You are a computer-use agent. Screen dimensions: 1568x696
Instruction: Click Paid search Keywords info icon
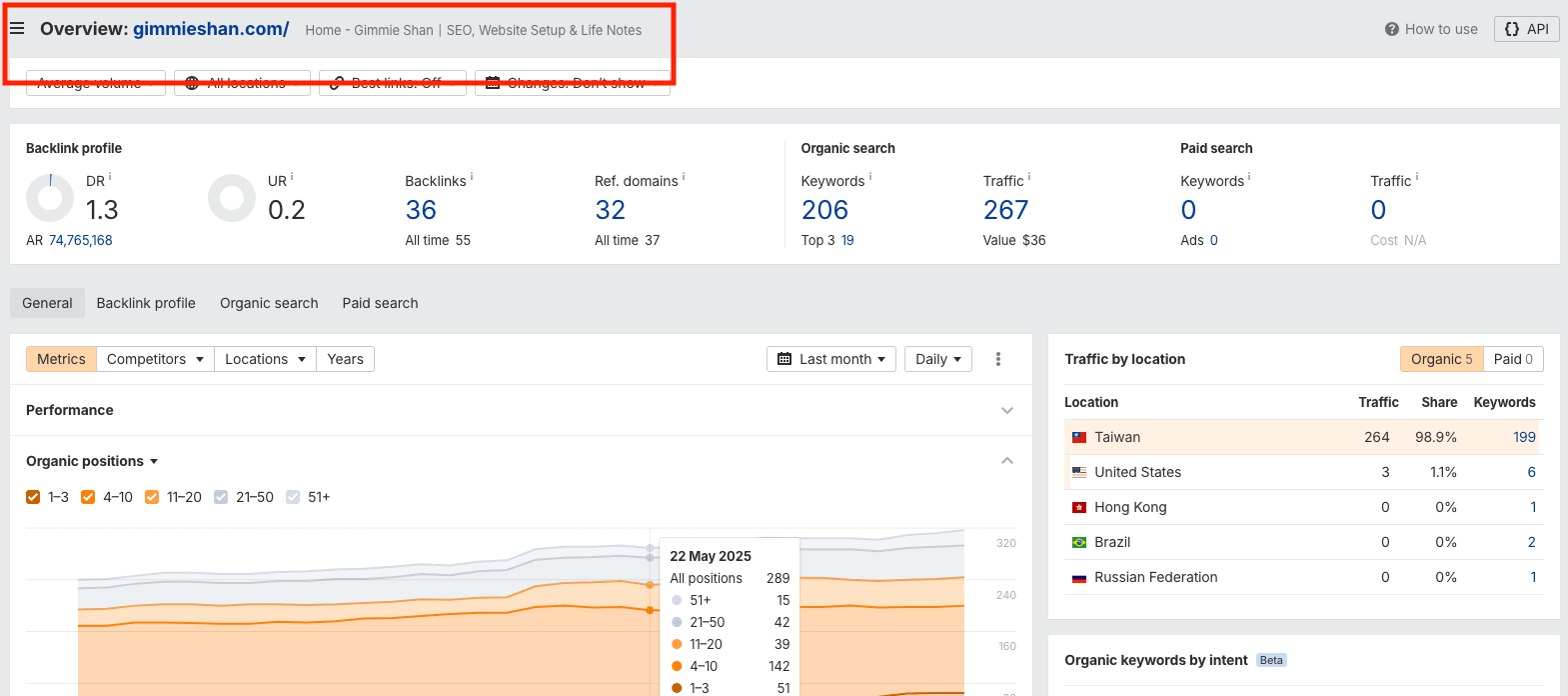click(x=1249, y=177)
